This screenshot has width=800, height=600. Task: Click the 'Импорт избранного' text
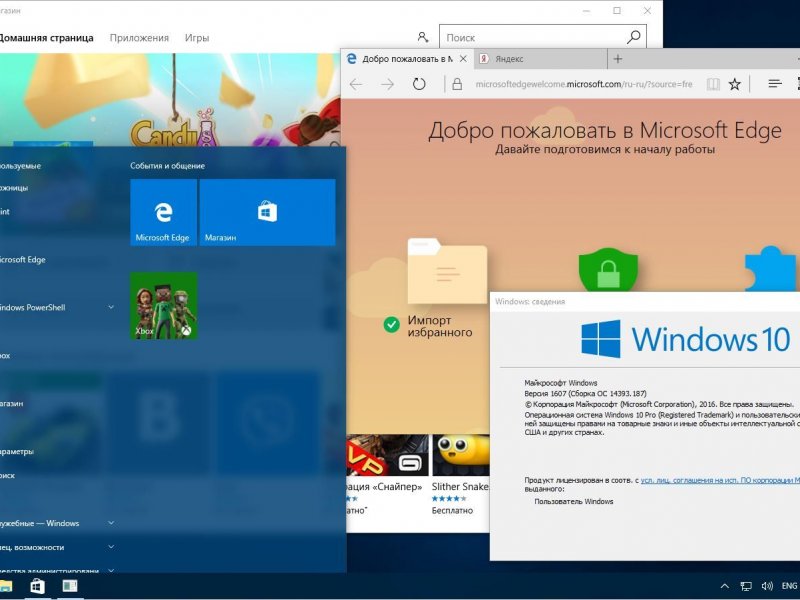440,327
